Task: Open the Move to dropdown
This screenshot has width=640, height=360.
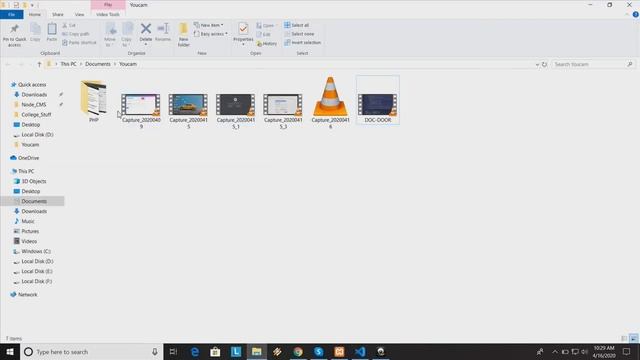Action: point(110,35)
